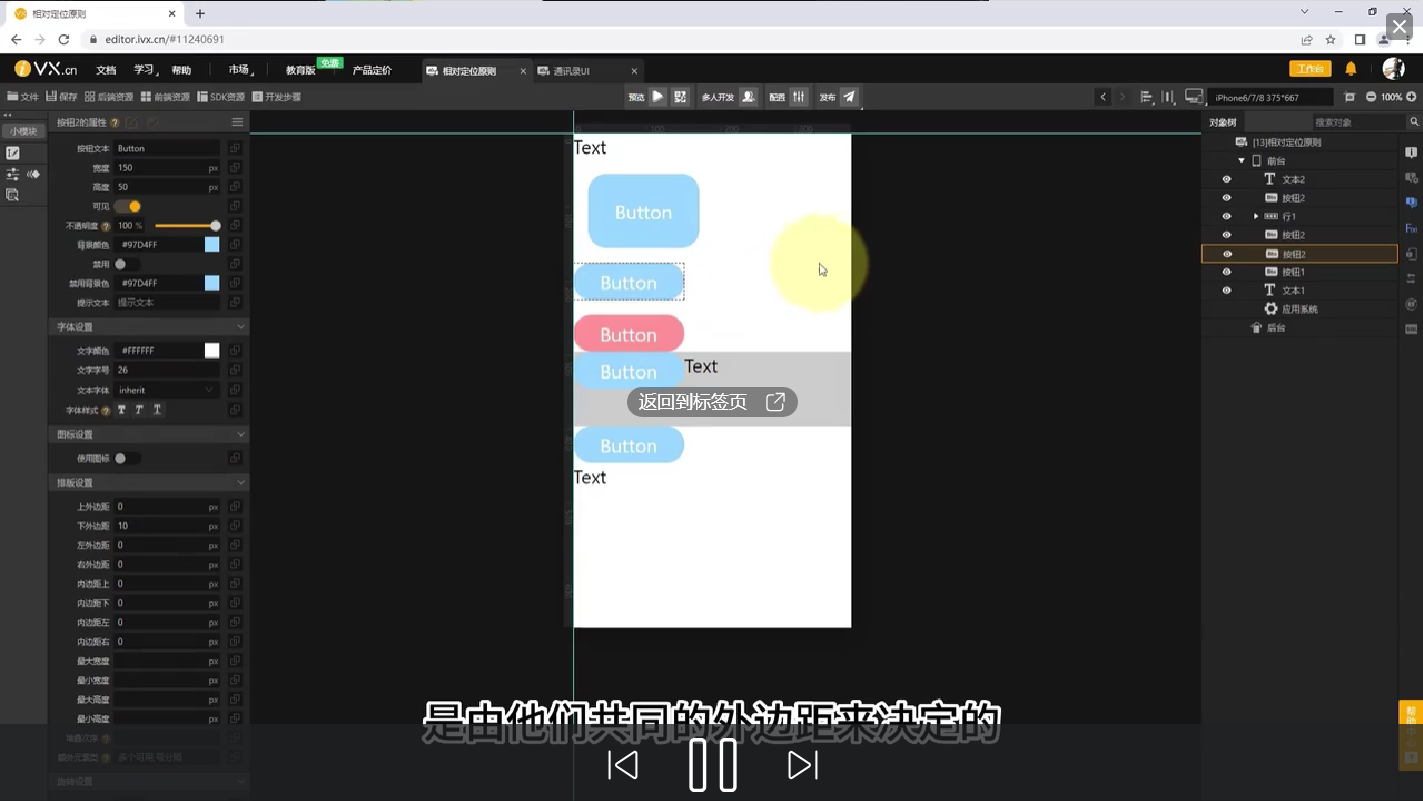Click the 文字颜色 white color swatch

click(212, 351)
